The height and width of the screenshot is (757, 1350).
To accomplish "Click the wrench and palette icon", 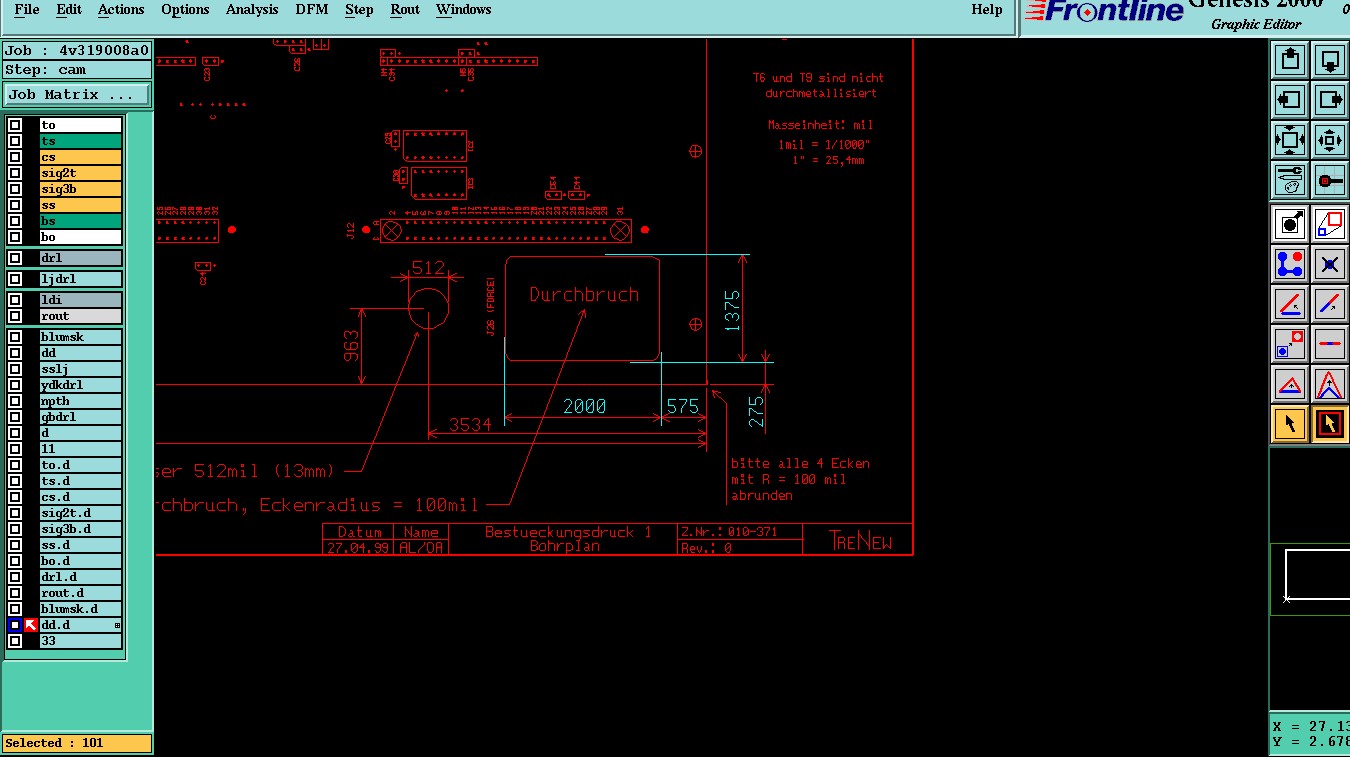I will (1290, 180).
